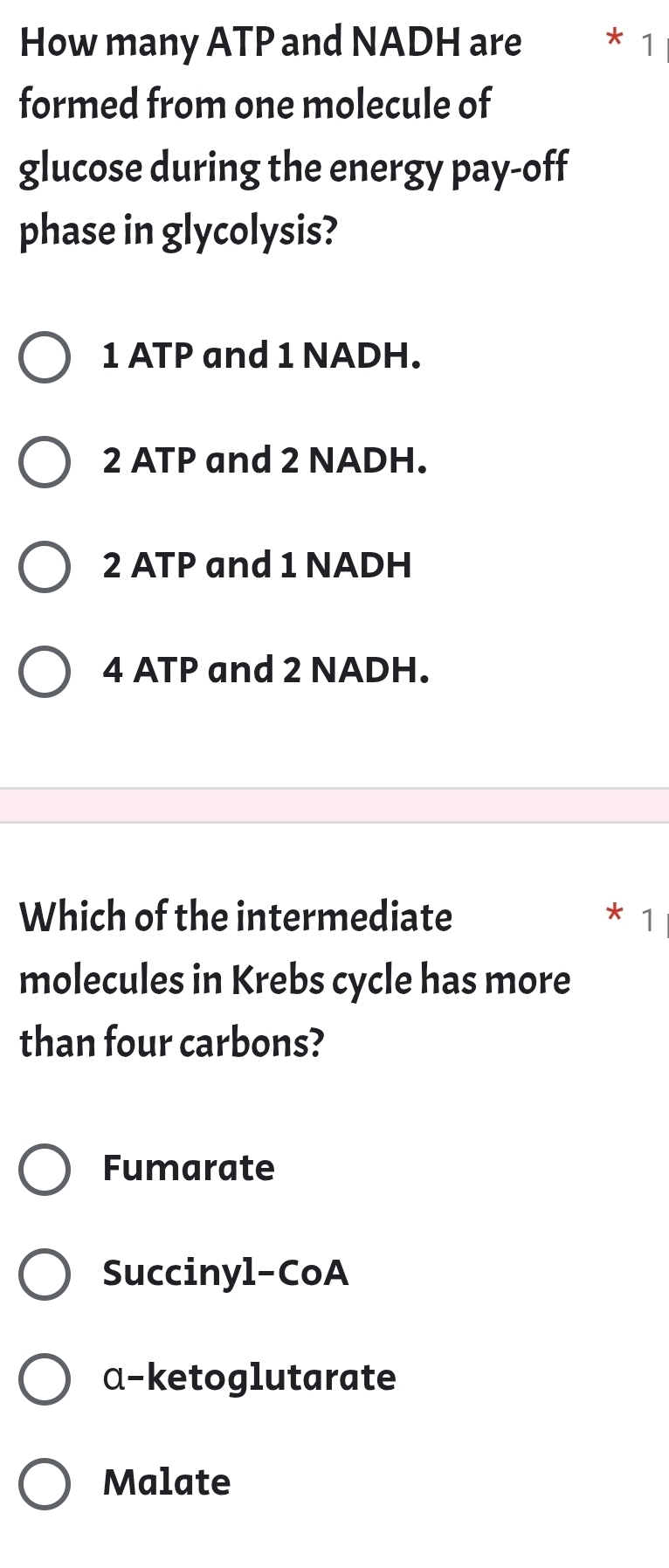Click the option label text "Succinyl-CoA"
The height and width of the screenshot is (1568, 669).
[225, 1274]
